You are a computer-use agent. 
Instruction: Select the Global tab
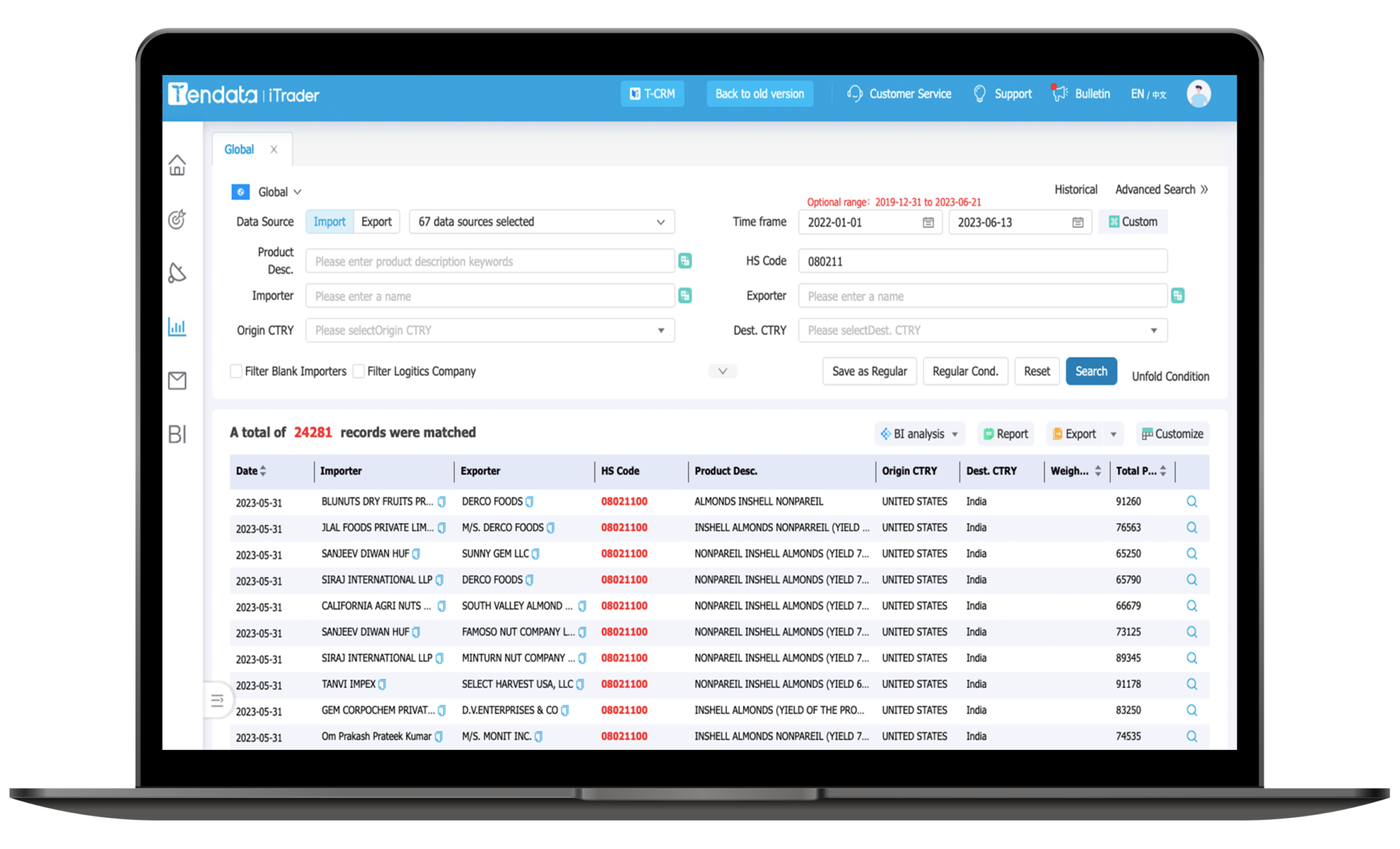pyautogui.click(x=239, y=150)
